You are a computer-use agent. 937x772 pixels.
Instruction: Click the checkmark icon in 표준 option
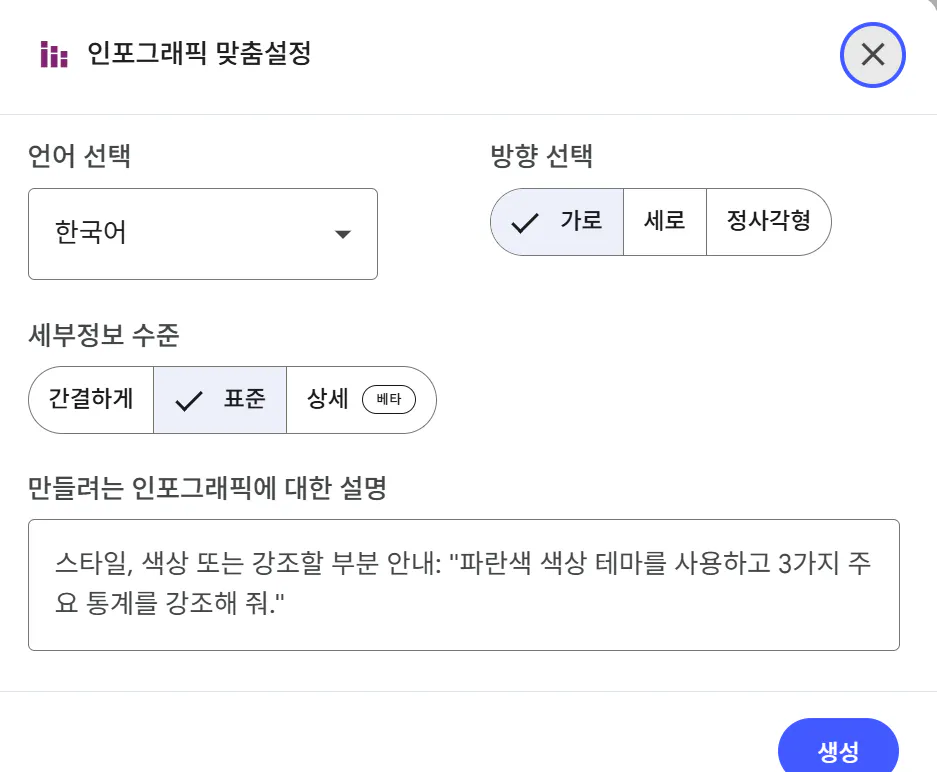tap(188, 400)
